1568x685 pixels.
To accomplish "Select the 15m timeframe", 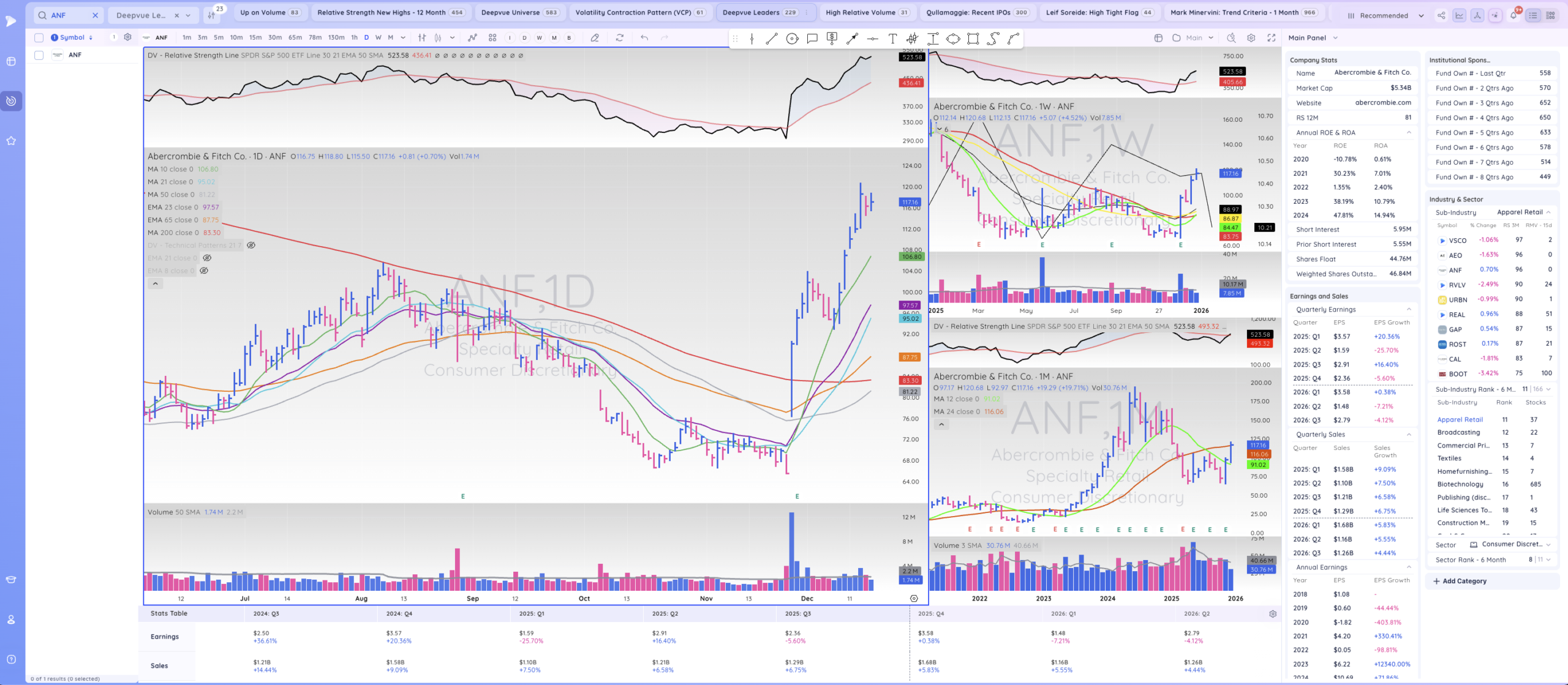I will pyautogui.click(x=255, y=37).
